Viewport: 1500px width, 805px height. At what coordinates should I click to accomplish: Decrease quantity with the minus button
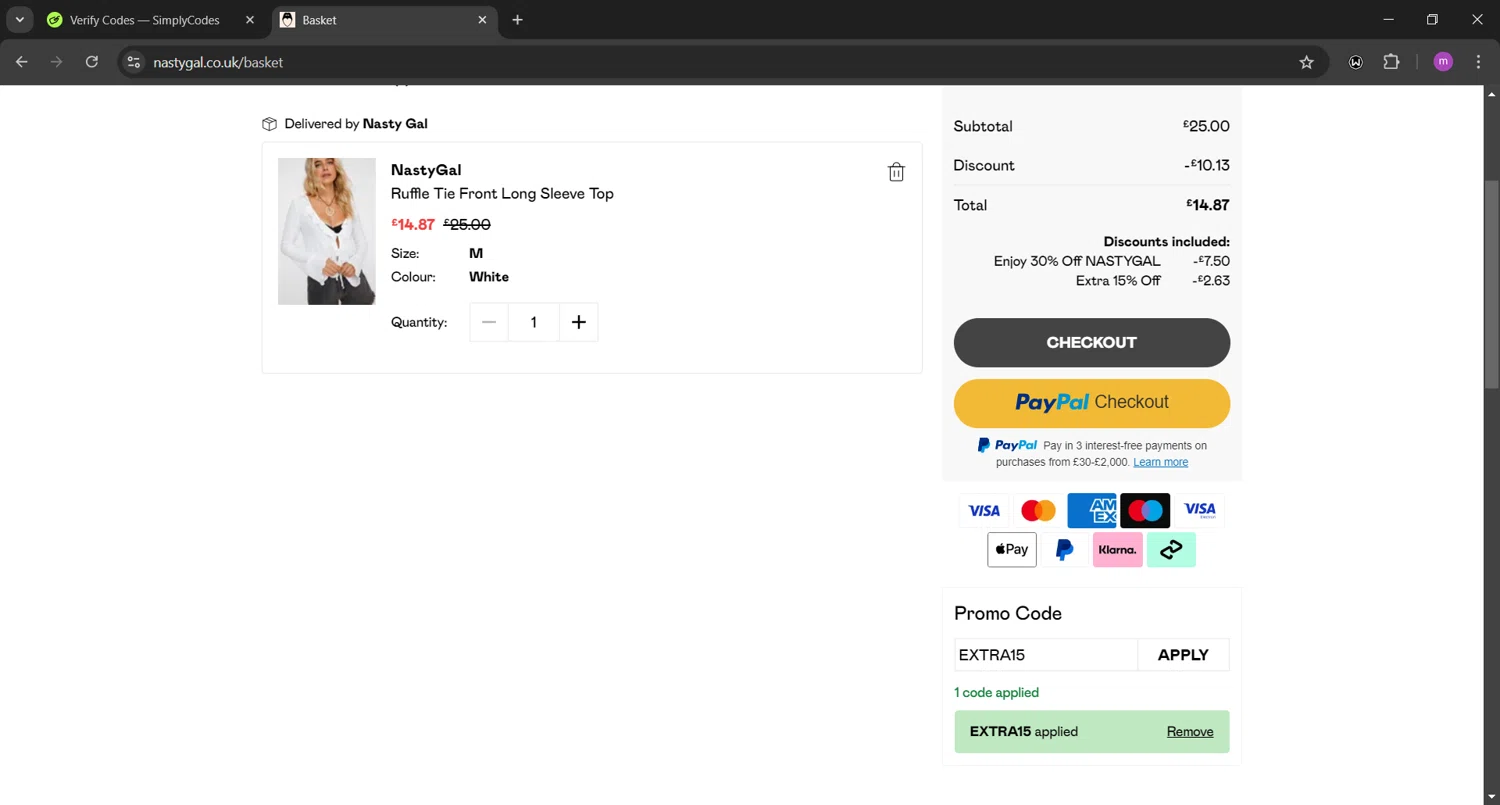(x=489, y=322)
